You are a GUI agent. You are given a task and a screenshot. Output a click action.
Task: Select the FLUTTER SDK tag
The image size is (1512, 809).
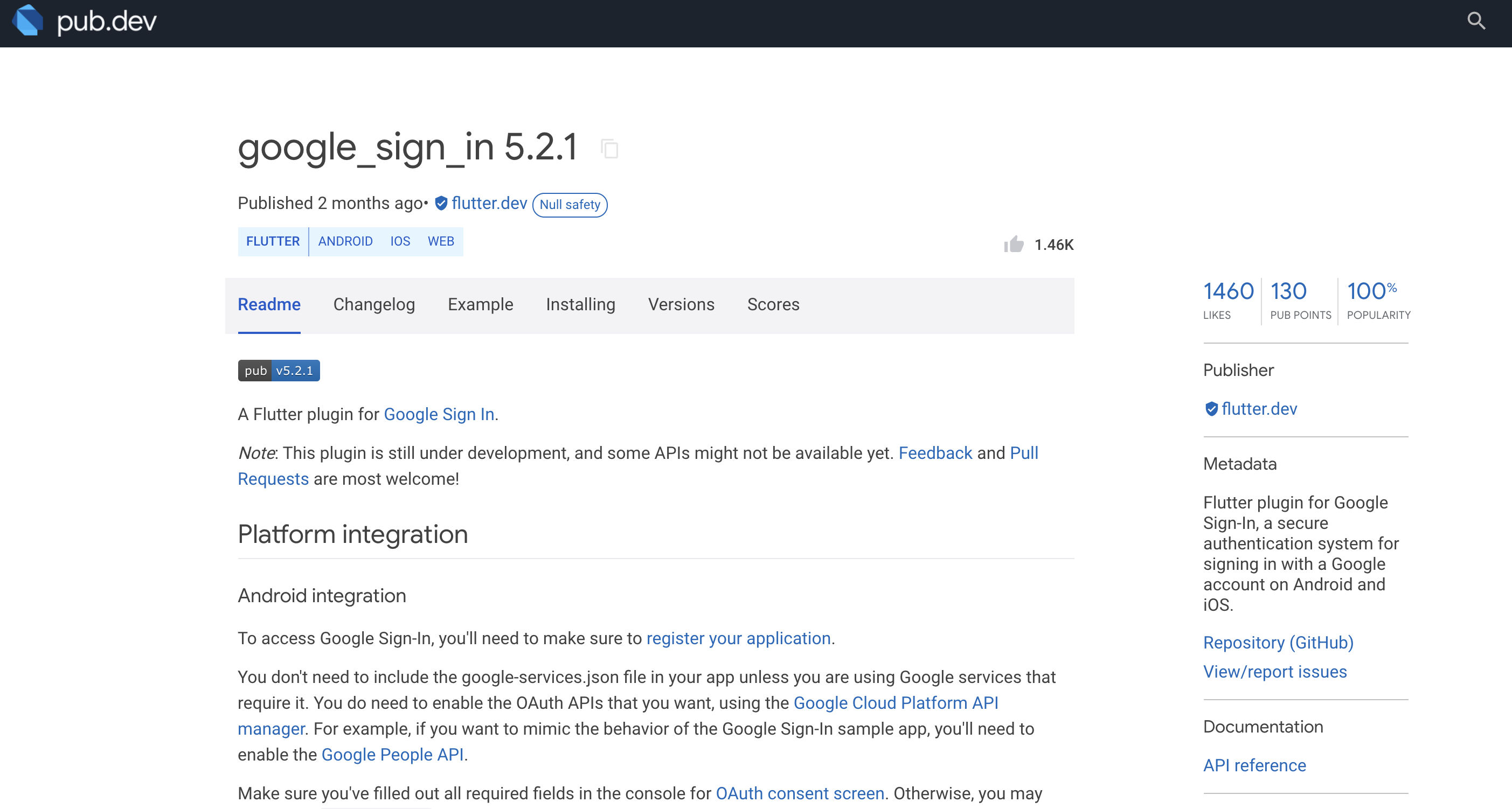tap(272, 241)
